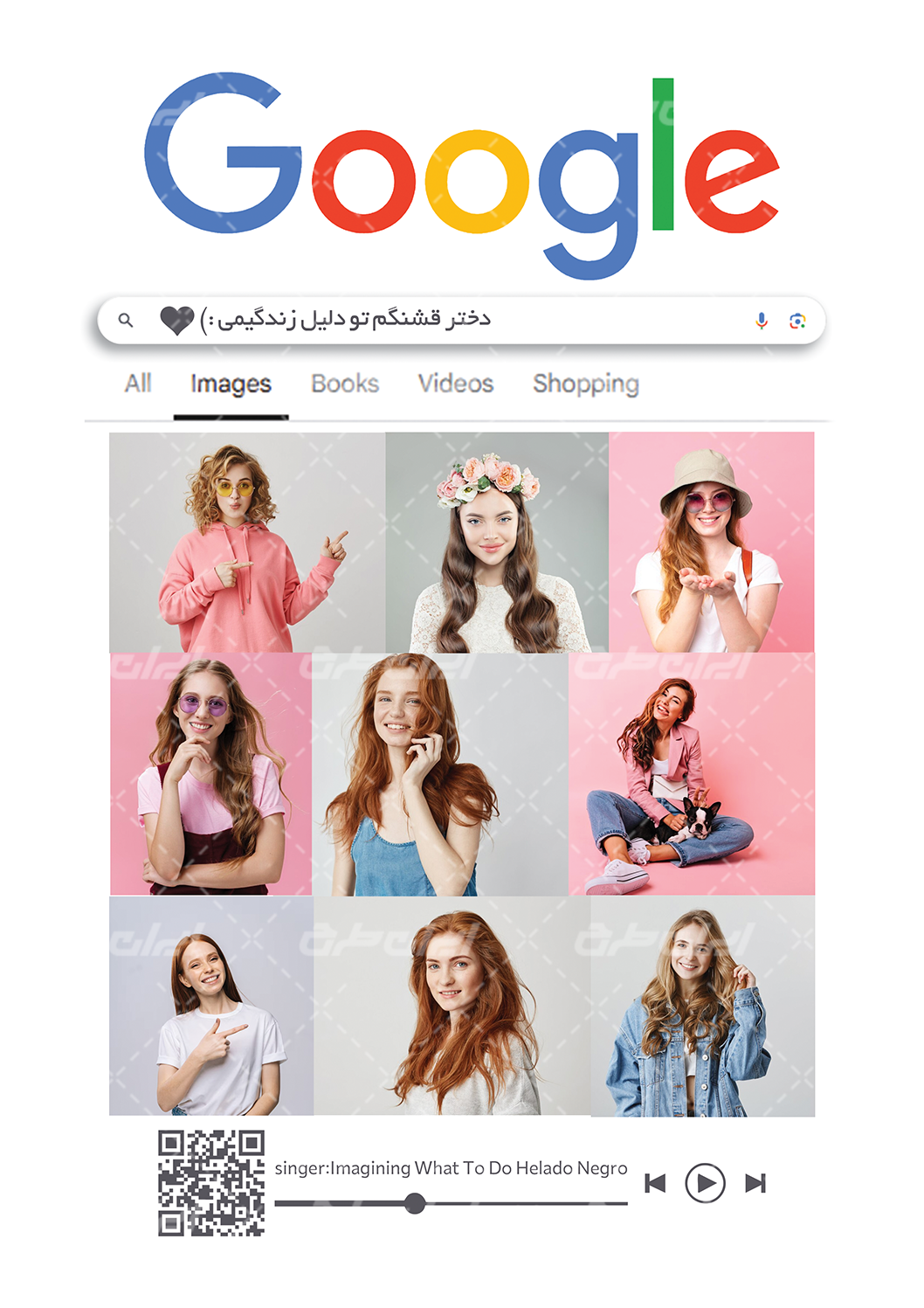Screen dimensions: 924x1308
Task: Go to the Videos tab
Action: [456, 384]
